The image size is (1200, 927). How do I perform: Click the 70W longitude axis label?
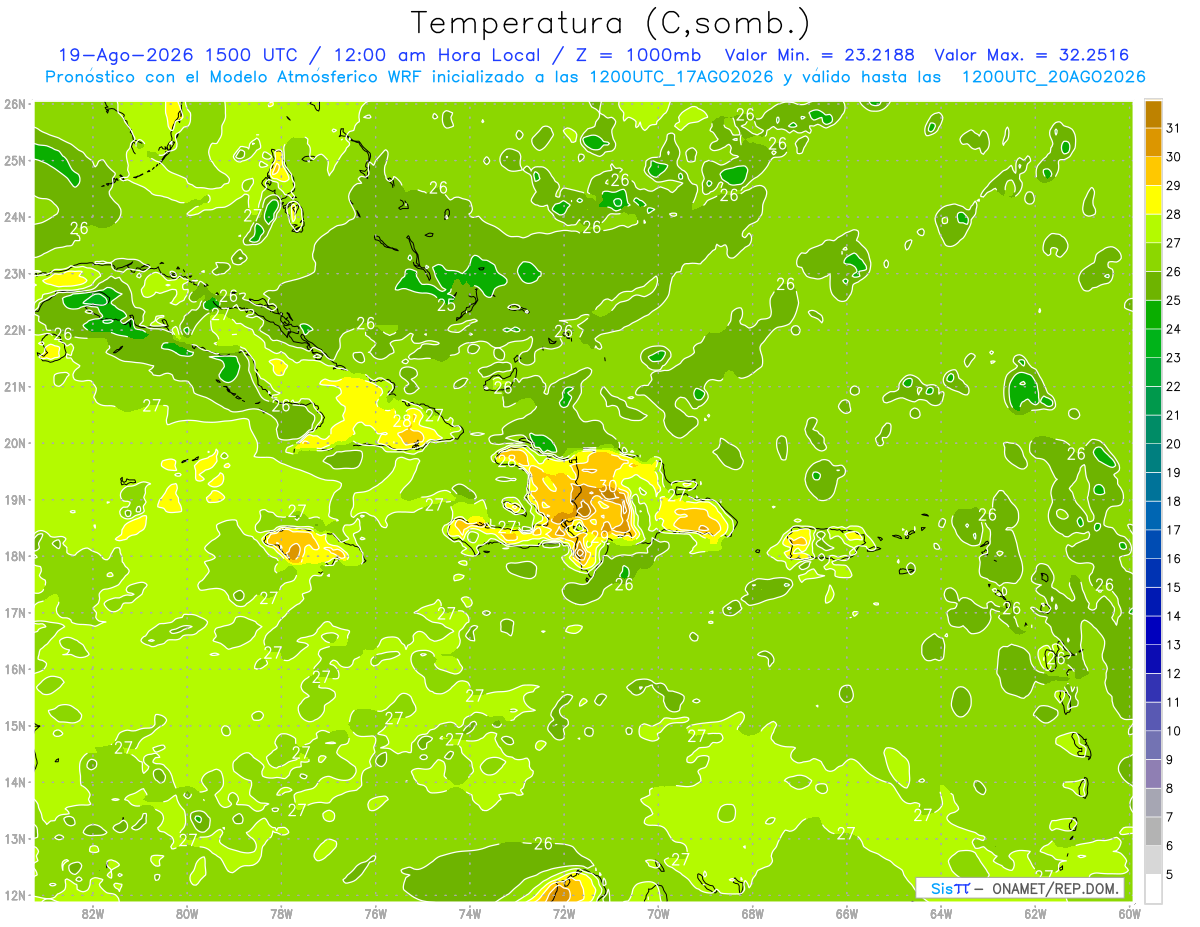click(658, 913)
